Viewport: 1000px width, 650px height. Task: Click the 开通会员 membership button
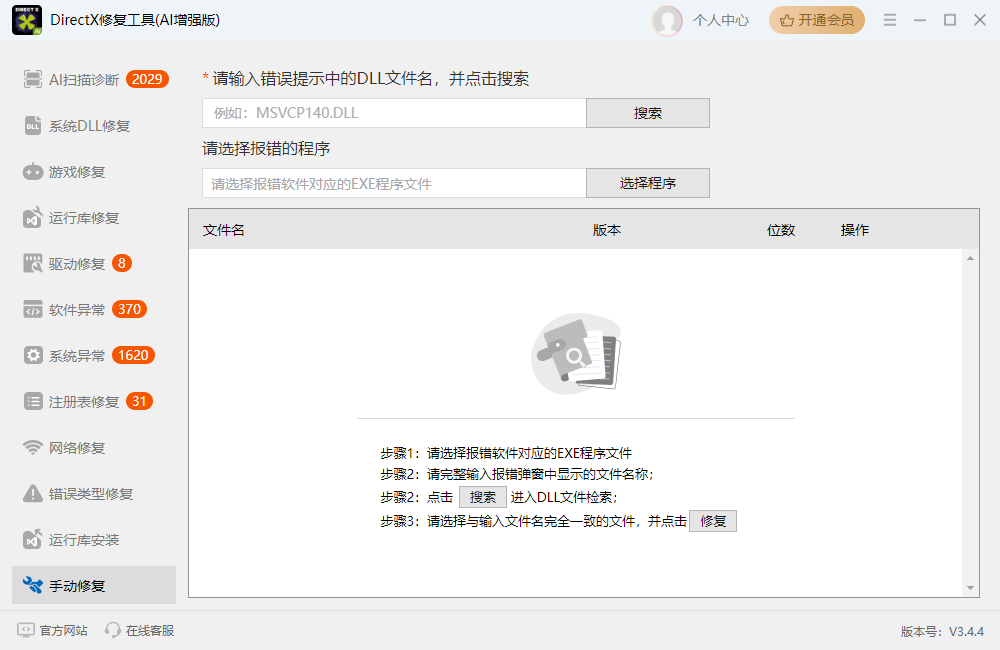tap(817, 20)
